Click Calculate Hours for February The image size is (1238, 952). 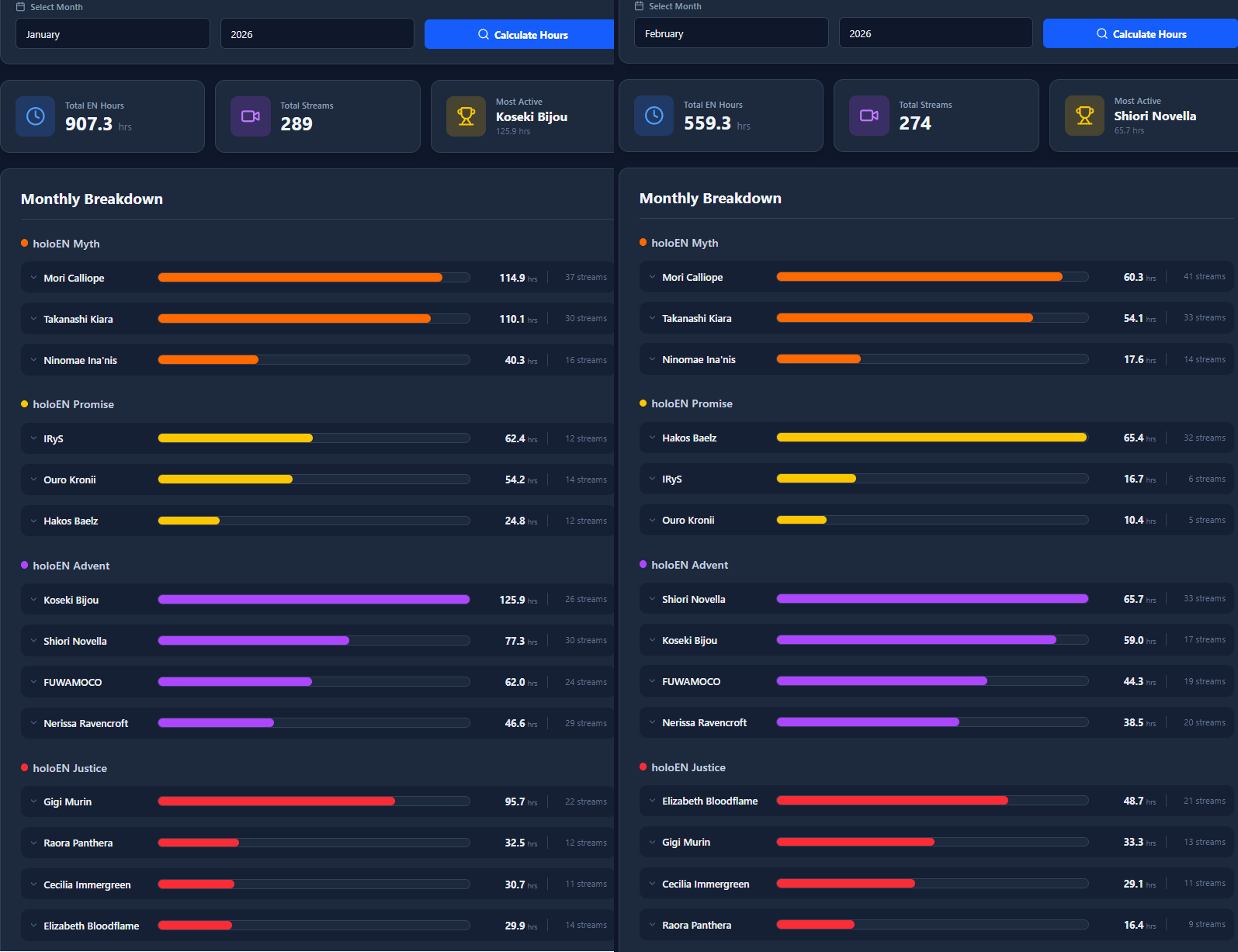(1139, 33)
